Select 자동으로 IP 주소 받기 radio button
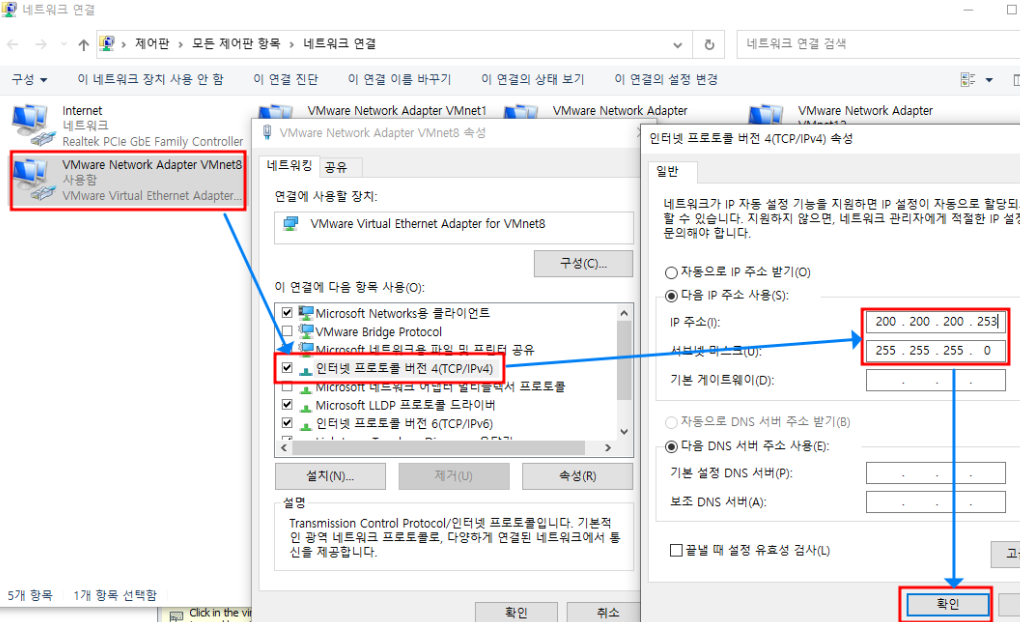This screenshot has width=1020, height=622. pos(671,273)
